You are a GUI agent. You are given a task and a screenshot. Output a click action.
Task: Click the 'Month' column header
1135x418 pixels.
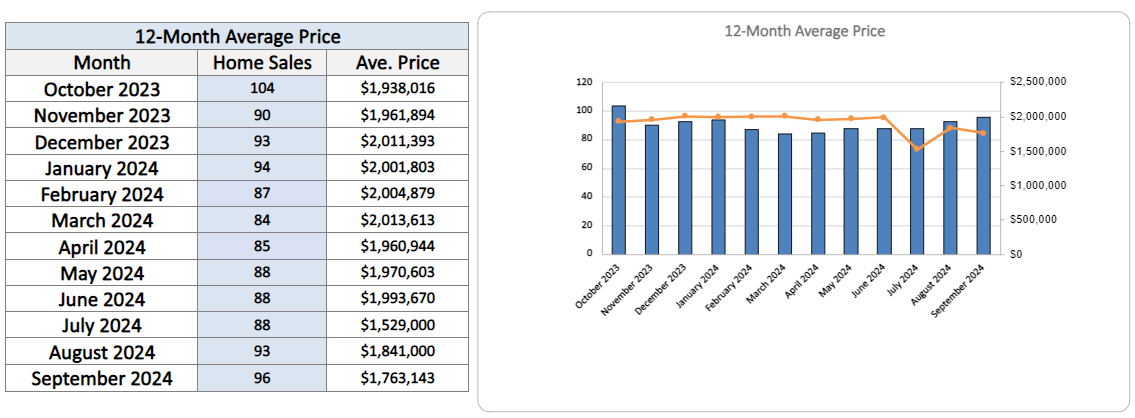[x=102, y=62]
